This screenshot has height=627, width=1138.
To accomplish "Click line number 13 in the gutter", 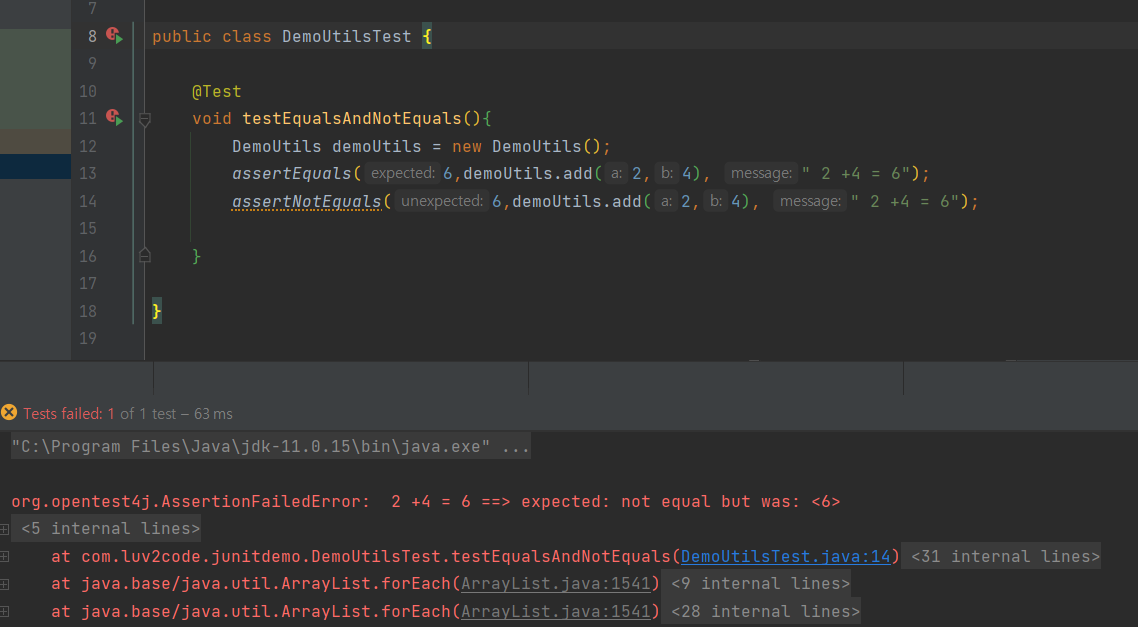I will point(88,173).
